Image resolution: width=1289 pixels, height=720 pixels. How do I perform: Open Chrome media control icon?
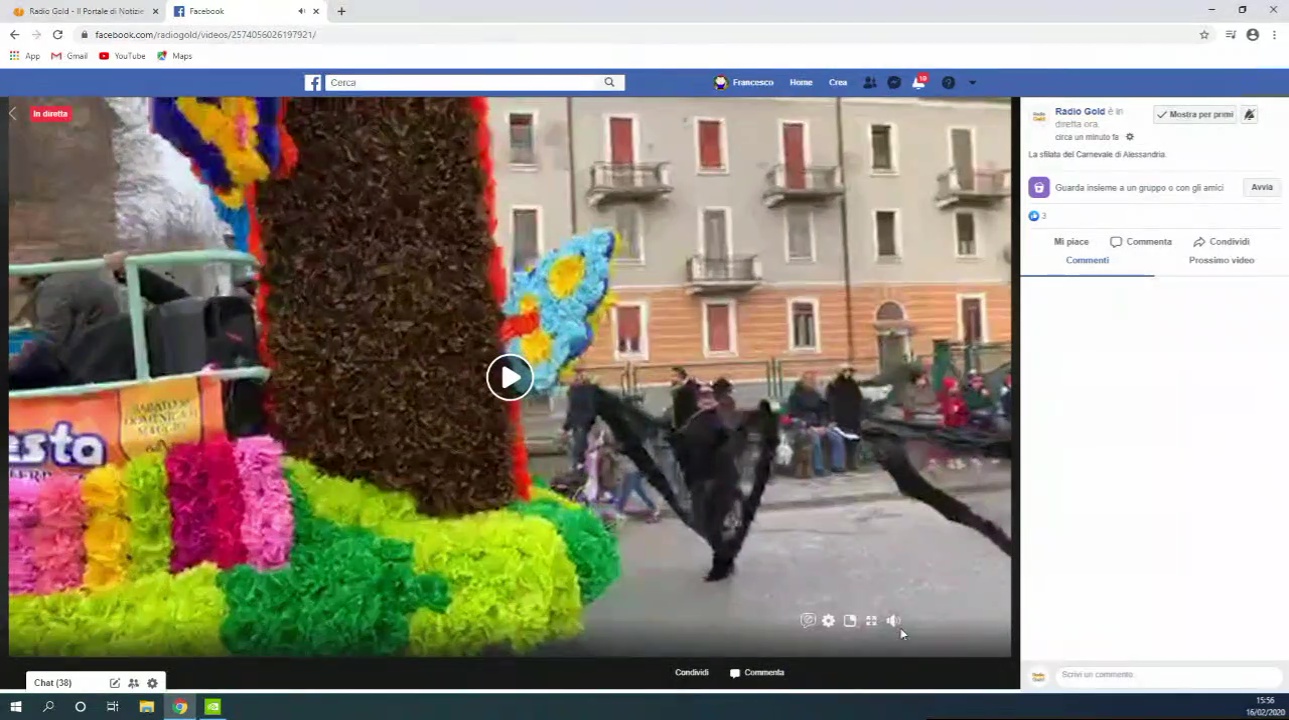[x=1230, y=34]
